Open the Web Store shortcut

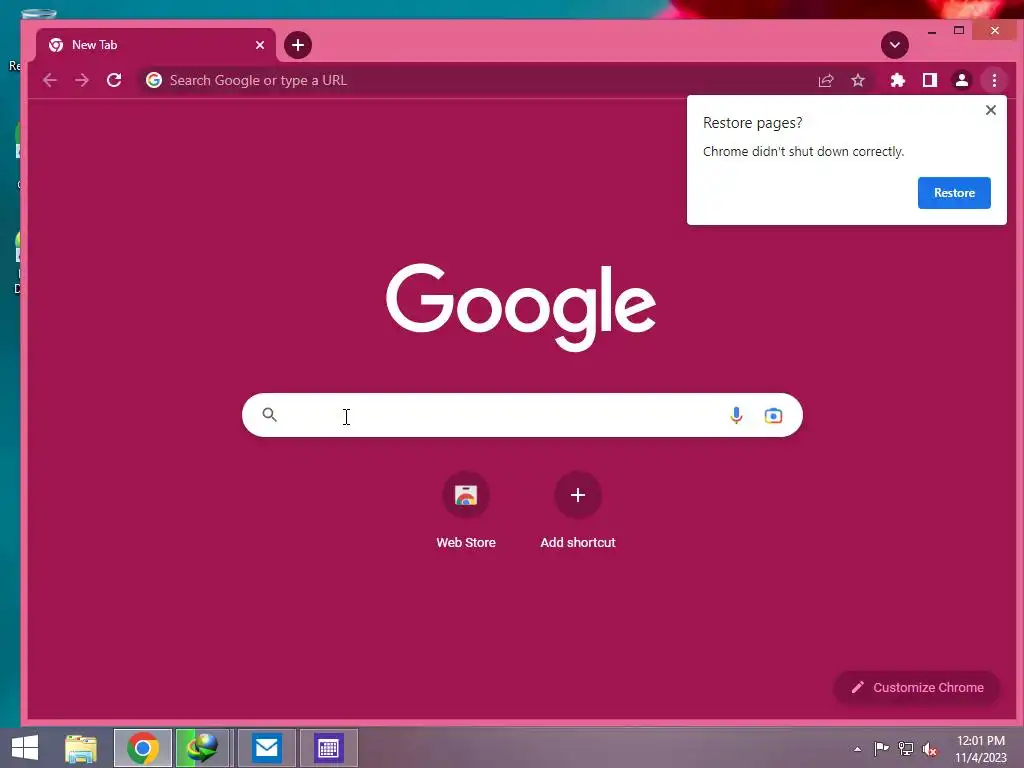click(x=466, y=511)
